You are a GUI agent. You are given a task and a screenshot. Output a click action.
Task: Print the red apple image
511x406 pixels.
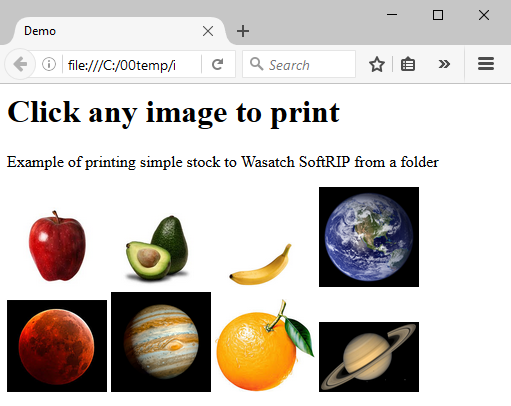coord(57,245)
